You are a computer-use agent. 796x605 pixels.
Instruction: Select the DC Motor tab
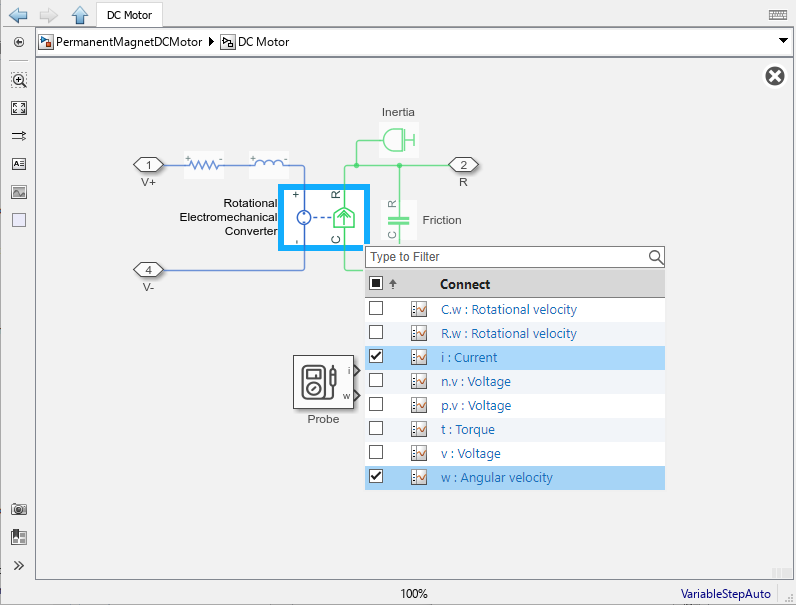pyautogui.click(x=130, y=15)
